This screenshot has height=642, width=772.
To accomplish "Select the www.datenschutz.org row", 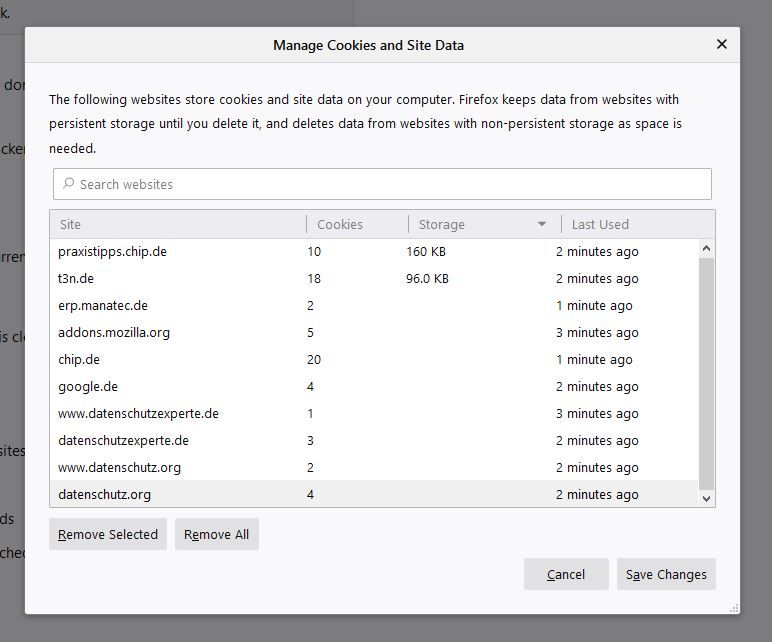I will pyautogui.click(x=374, y=468).
